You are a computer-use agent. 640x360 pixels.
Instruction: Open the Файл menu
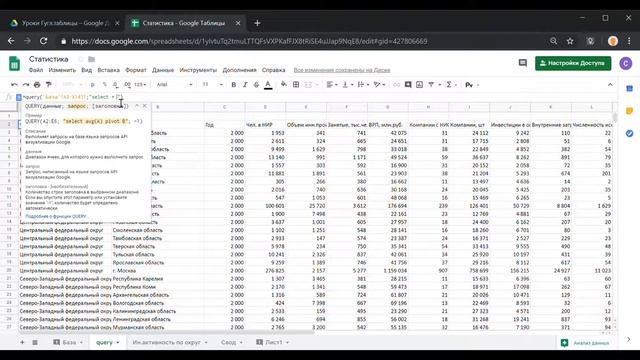point(36,70)
